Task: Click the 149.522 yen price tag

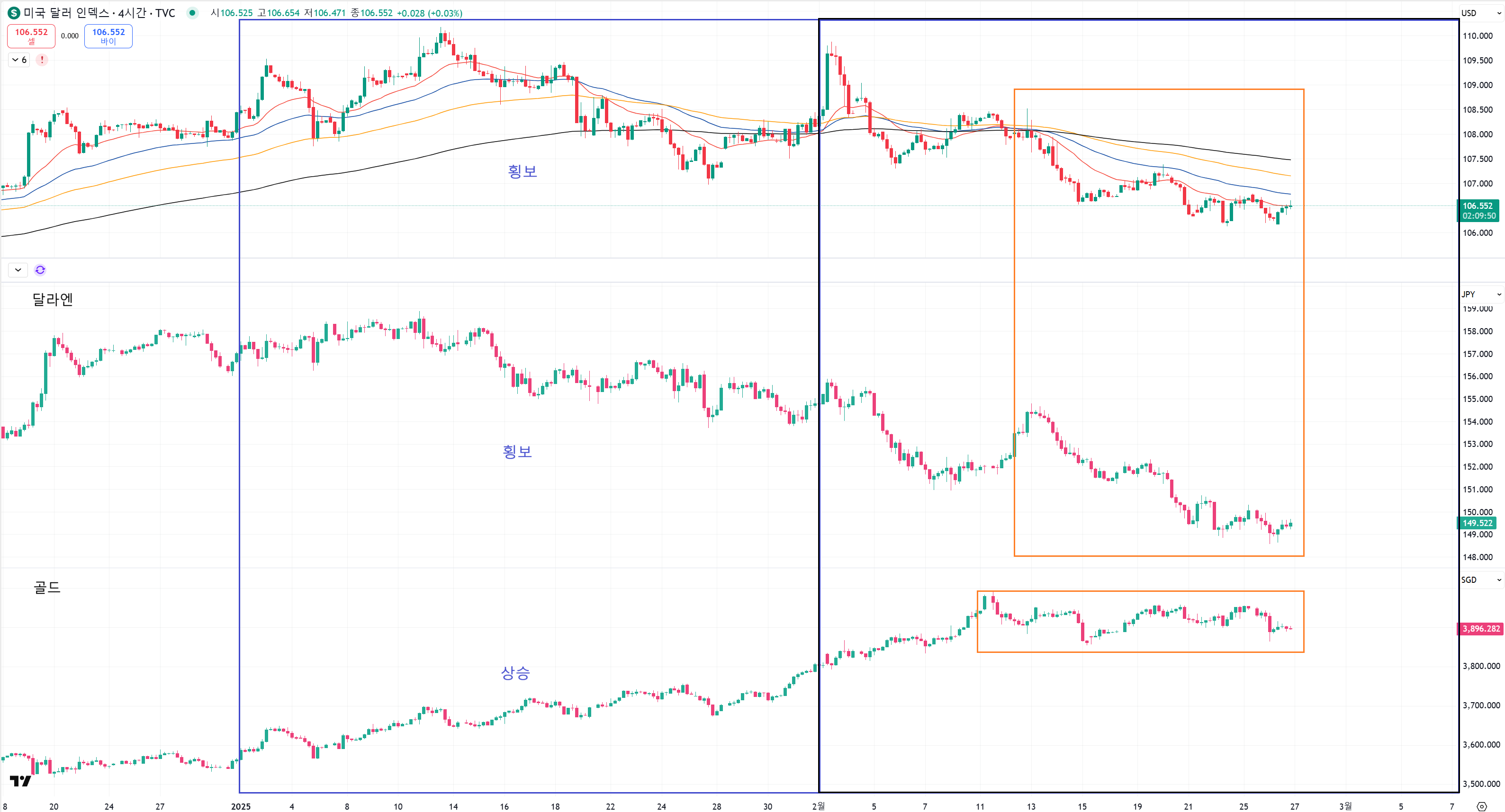Action: (1478, 523)
